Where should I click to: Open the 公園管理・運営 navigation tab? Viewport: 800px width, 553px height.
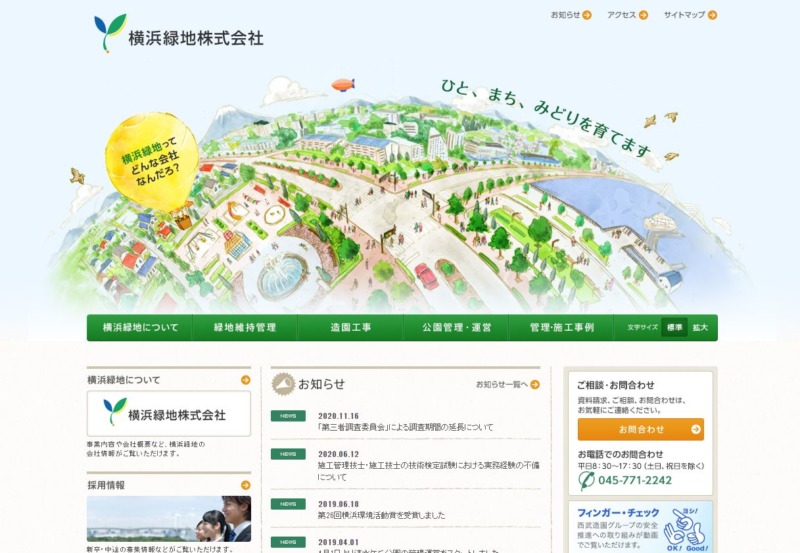tap(456, 328)
